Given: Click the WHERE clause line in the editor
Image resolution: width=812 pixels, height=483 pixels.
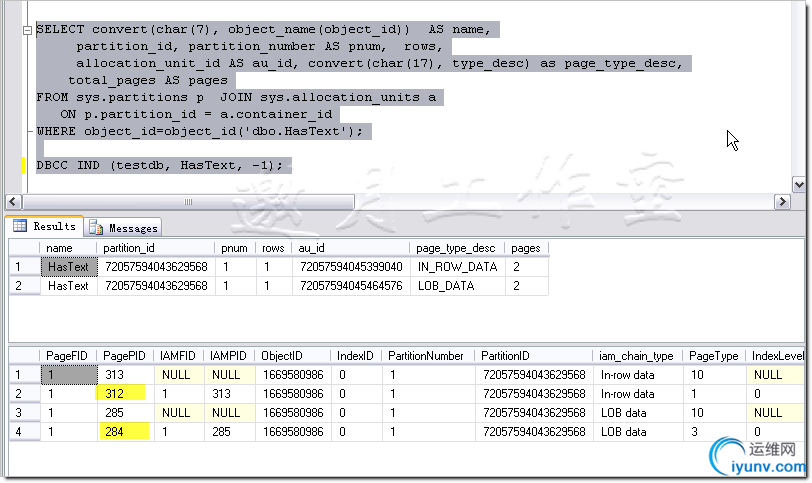Looking at the screenshot, I should point(200,131).
